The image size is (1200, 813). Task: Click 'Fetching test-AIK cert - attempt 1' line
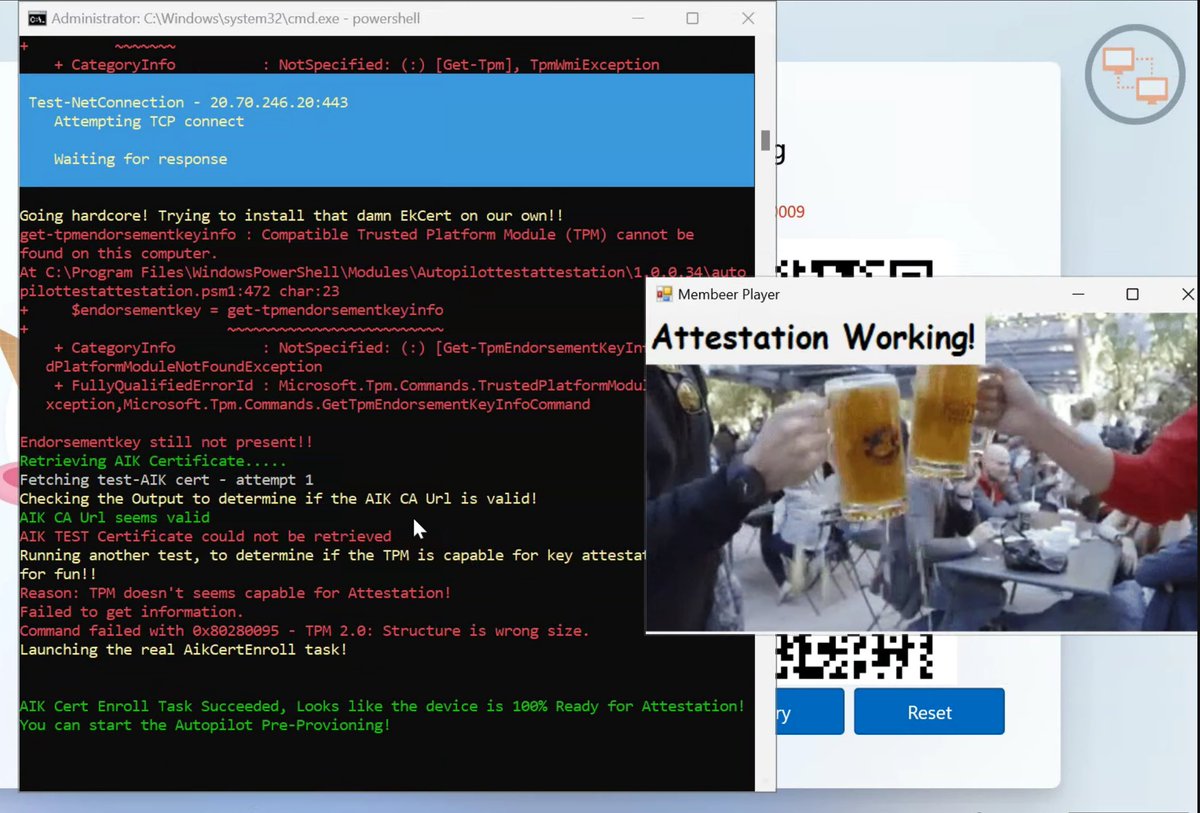coord(166,480)
